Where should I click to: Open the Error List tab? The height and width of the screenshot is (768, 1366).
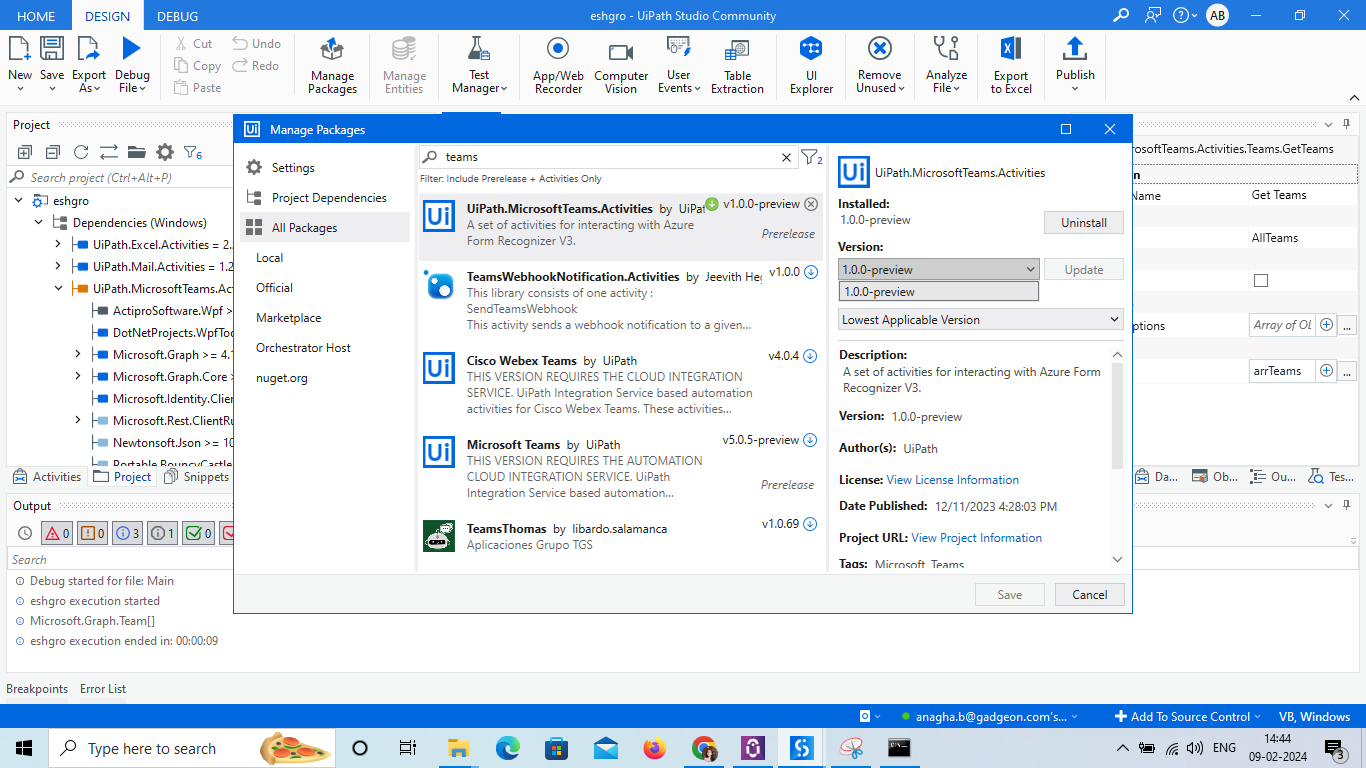pos(103,689)
